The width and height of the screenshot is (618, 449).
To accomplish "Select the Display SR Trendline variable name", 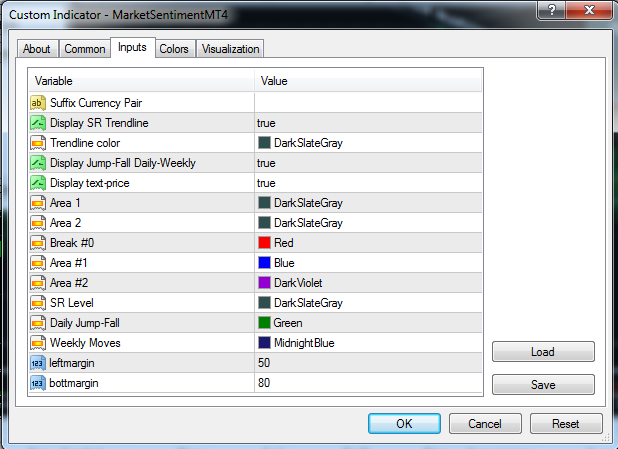I will (x=99, y=123).
